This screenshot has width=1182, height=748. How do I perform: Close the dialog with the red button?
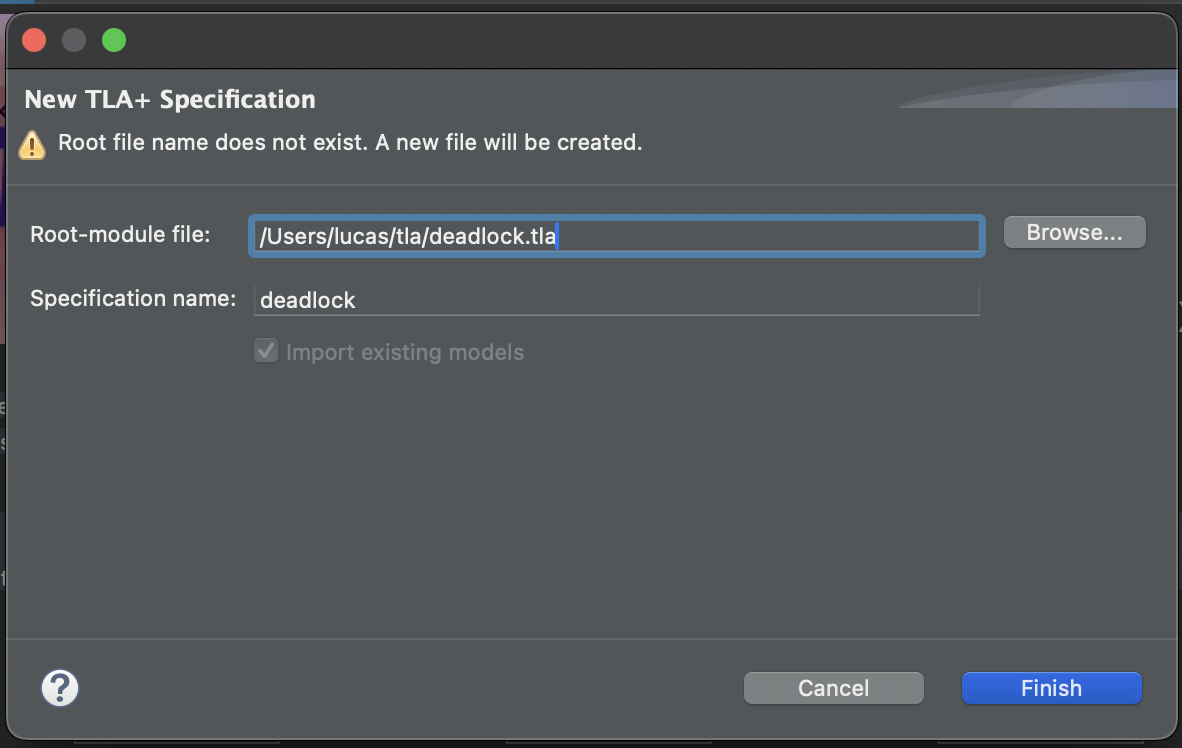[x=34, y=40]
